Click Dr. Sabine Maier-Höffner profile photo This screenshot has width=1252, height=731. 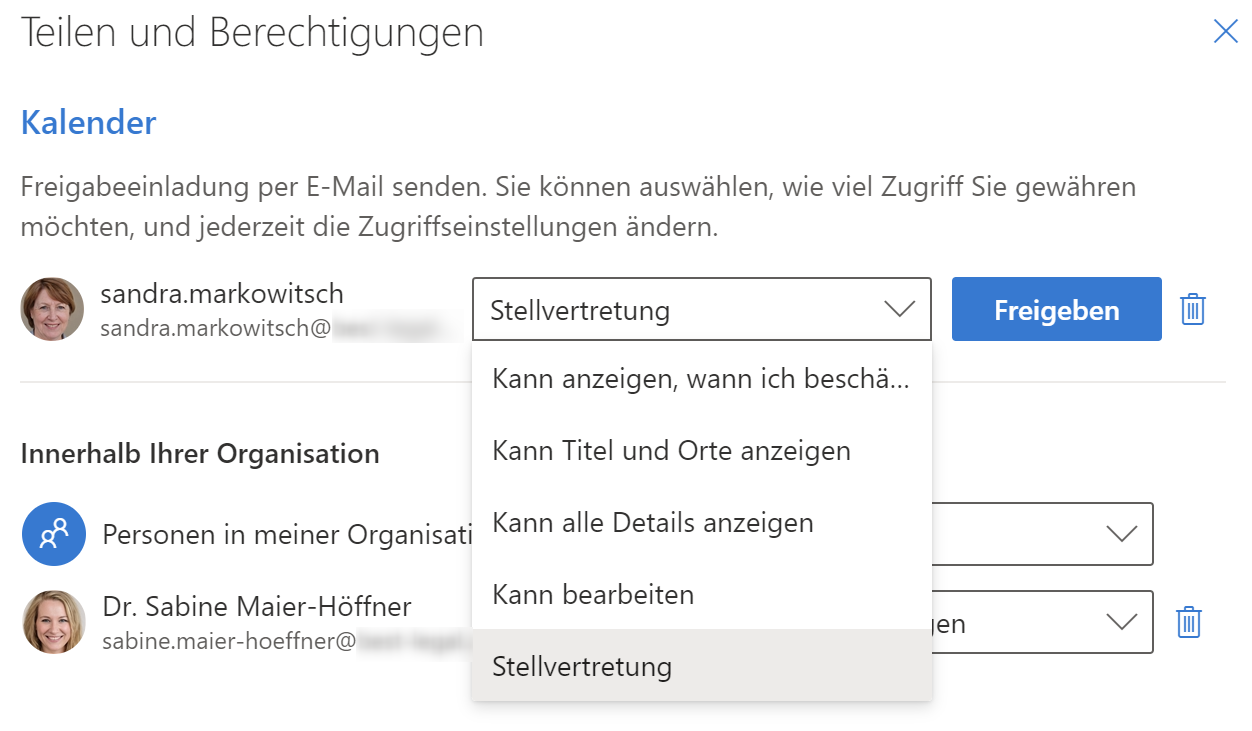(x=54, y=622)
